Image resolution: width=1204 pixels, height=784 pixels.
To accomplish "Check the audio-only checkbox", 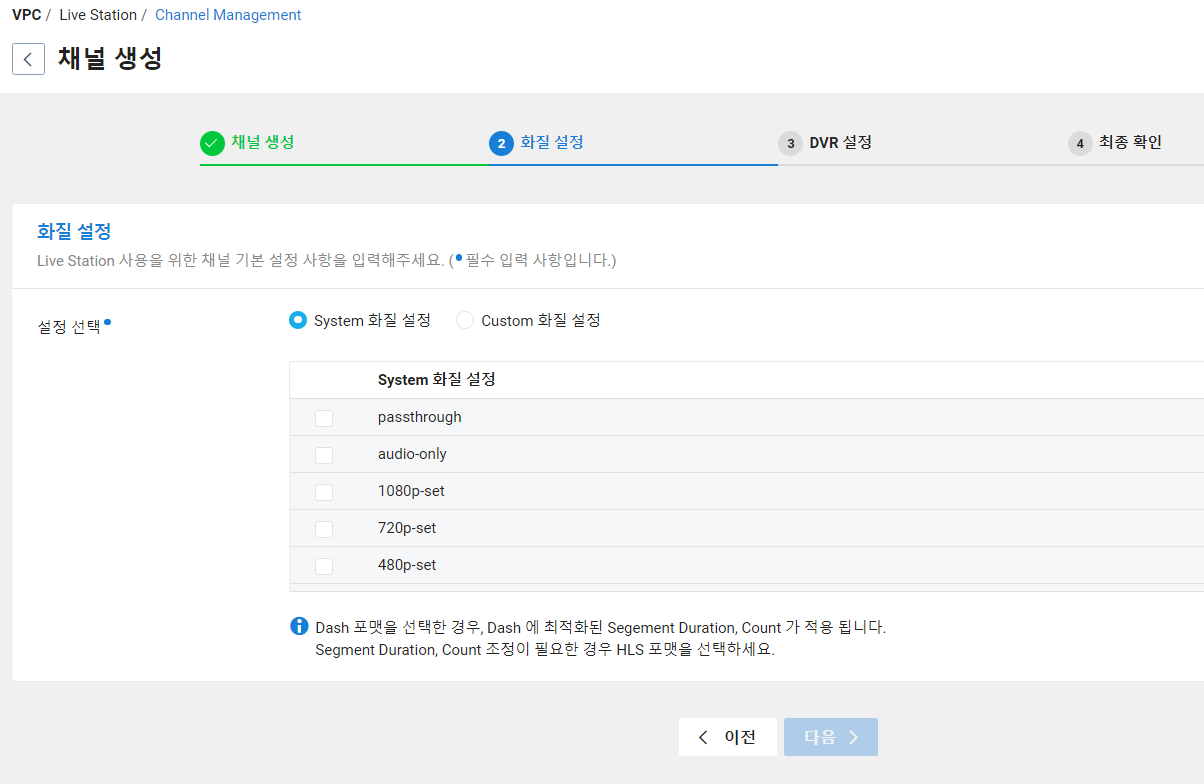I will [324, 455].
